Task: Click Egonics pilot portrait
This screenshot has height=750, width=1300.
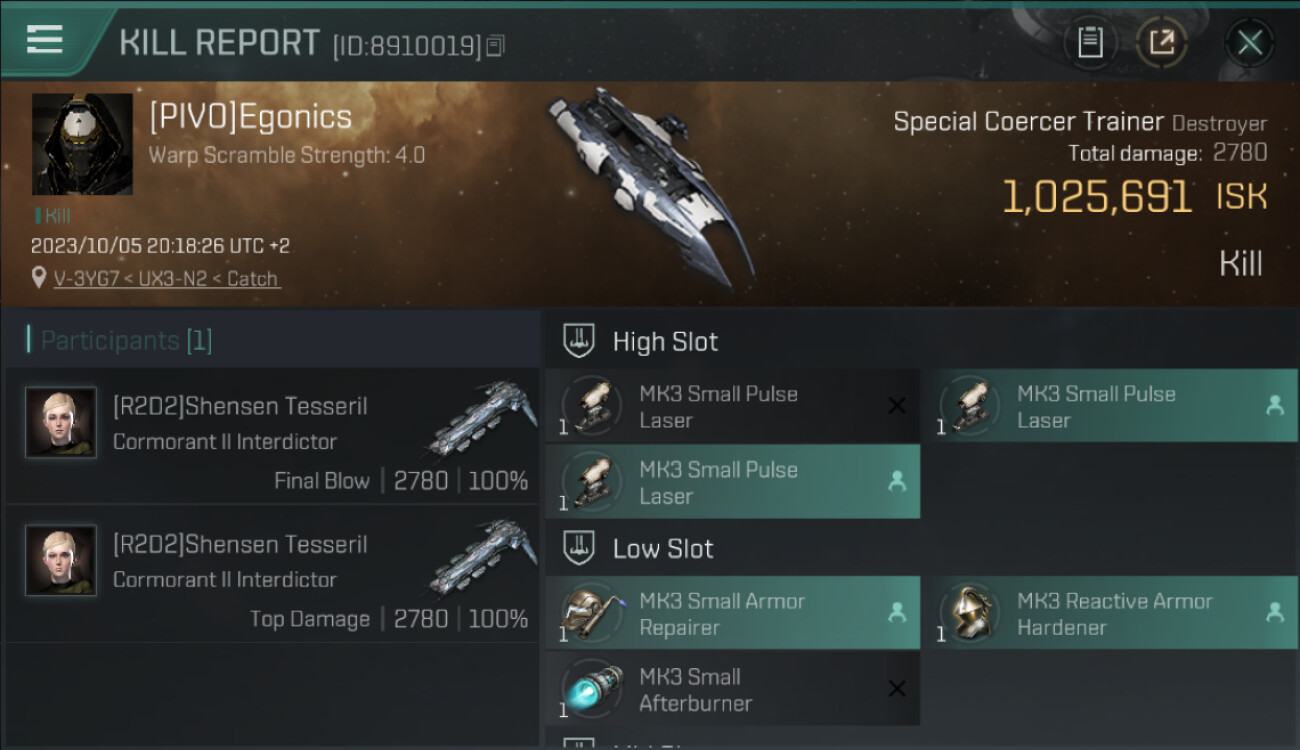Action: tap(82, 144)
